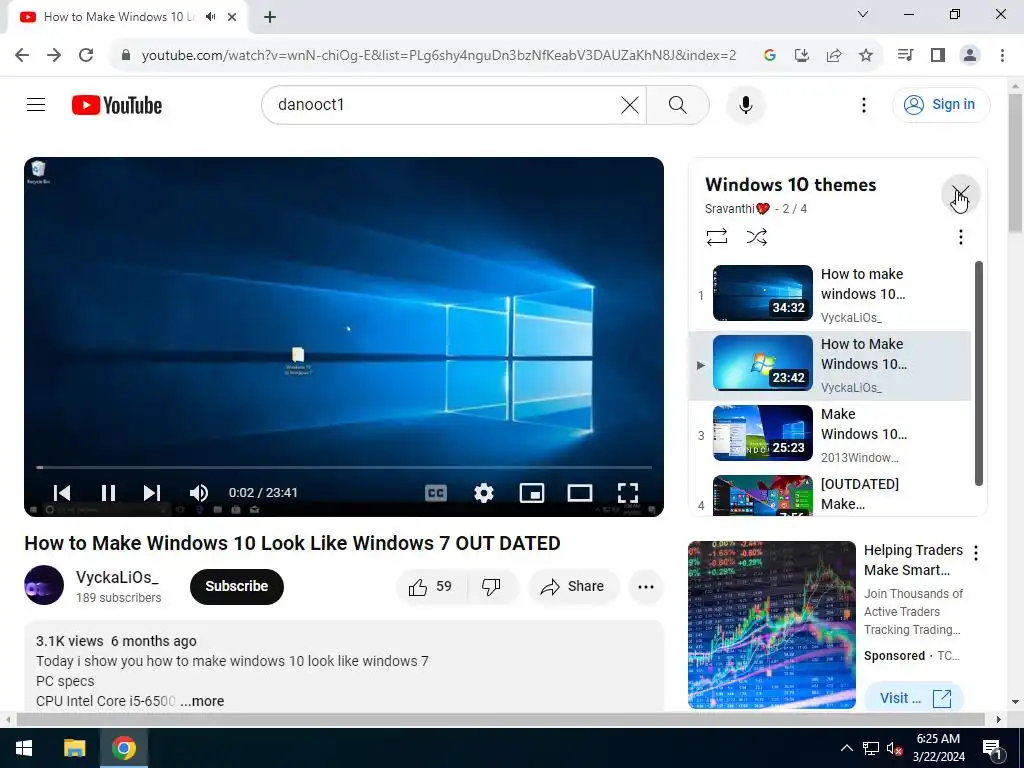
Task: Dislike the video
Action: click(491, 586)
